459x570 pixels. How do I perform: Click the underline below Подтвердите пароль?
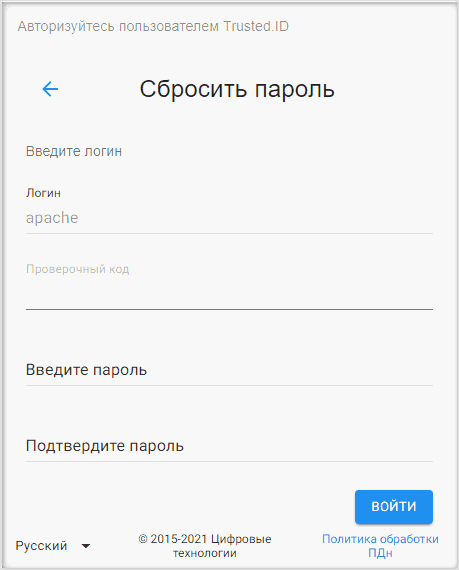click(x=229, y=461)
